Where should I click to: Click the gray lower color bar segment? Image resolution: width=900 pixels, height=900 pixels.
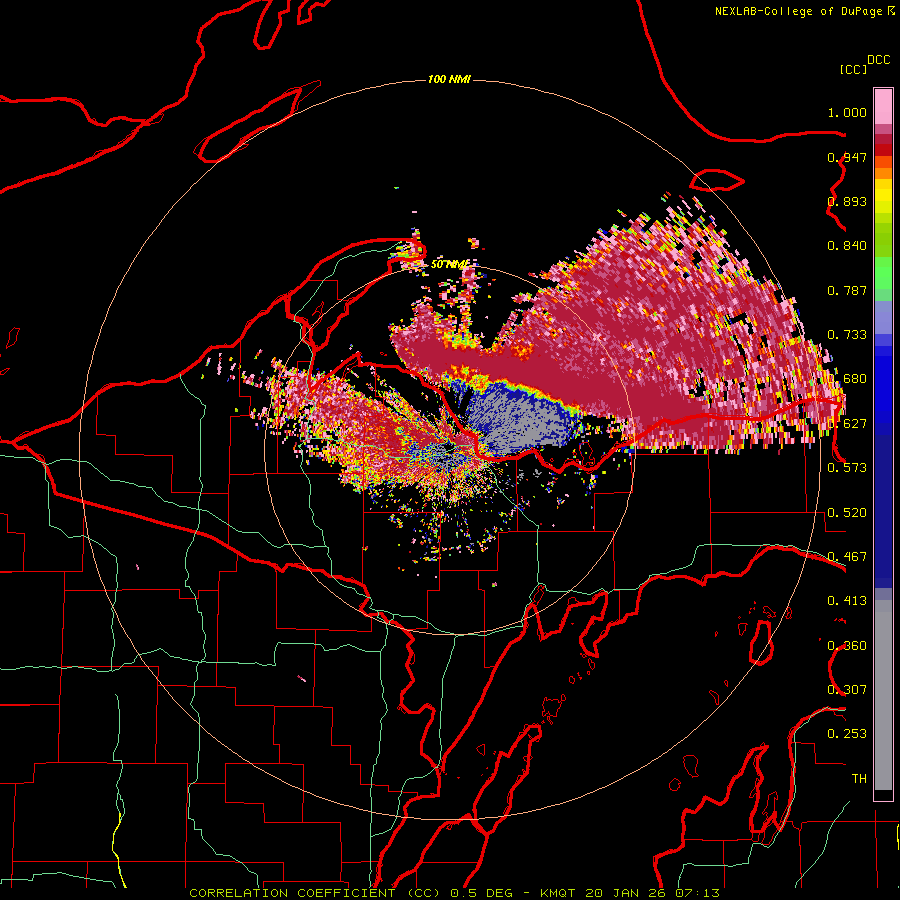coord(883,695)
